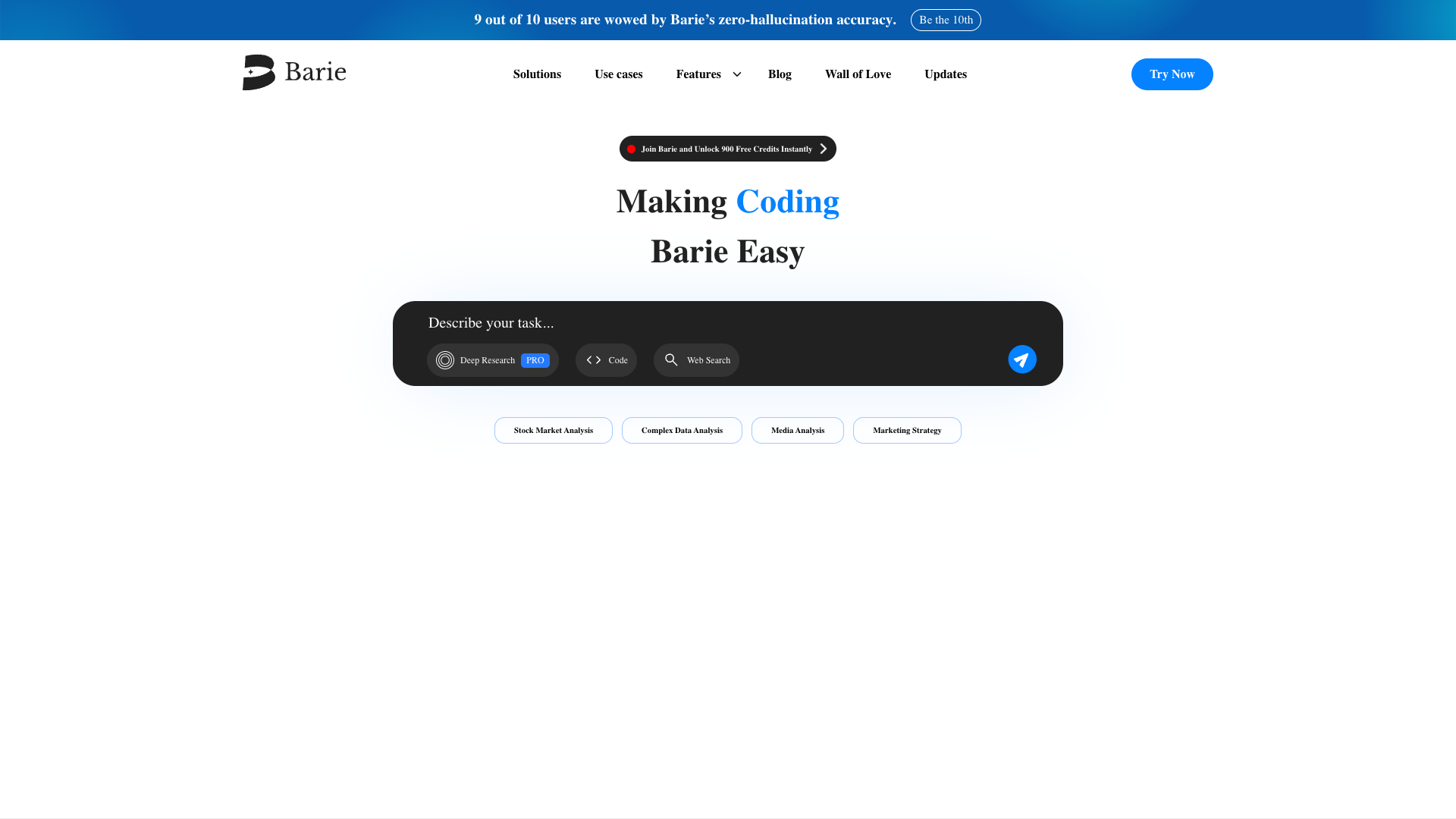1456x819 pixels.
Task: Send the task with paper plane button
Action: pos(1022,359)
